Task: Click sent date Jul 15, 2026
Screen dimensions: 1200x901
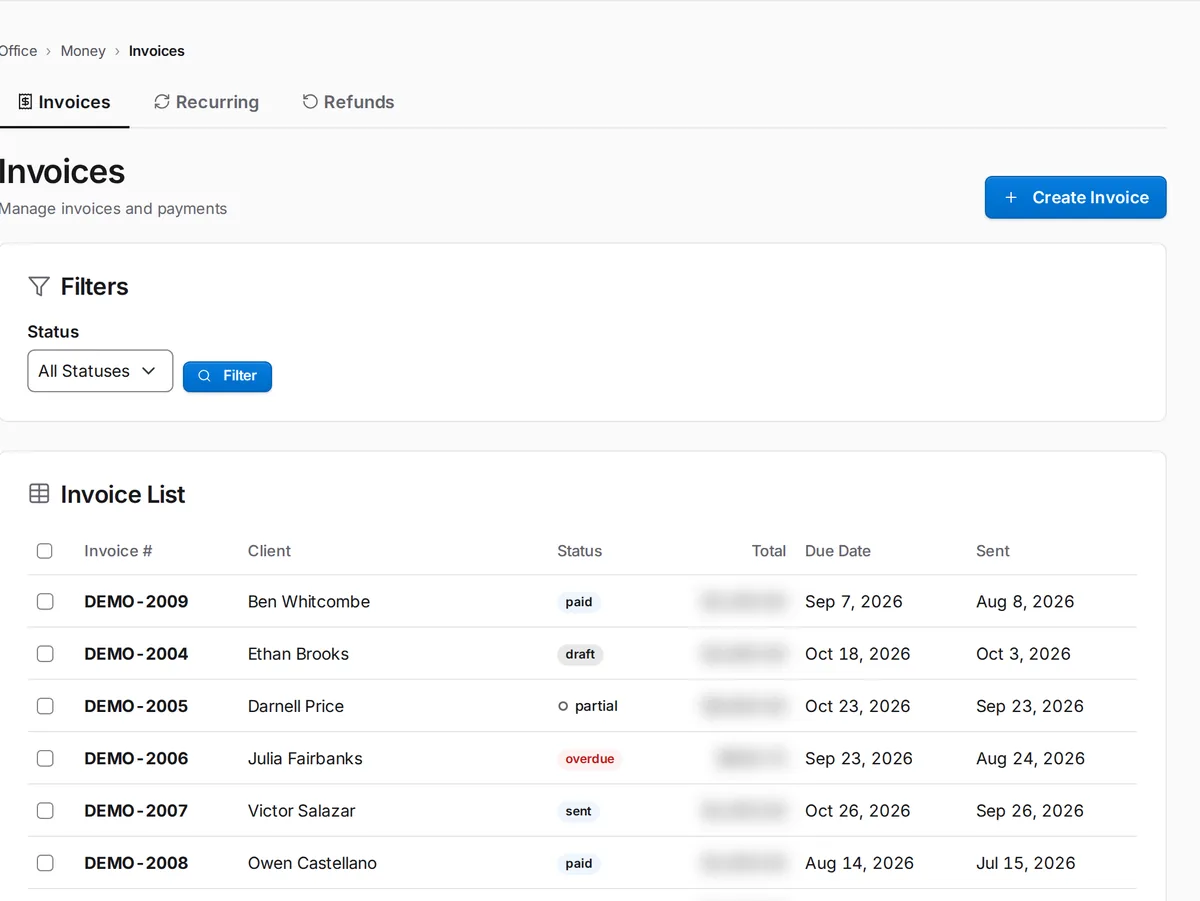Action: tap(1026, 863)
